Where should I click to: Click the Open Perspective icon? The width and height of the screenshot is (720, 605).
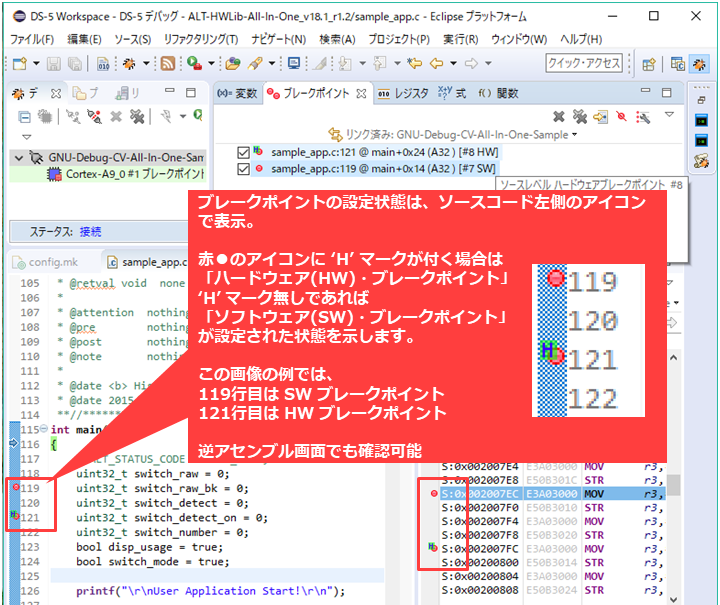point(648,64)
